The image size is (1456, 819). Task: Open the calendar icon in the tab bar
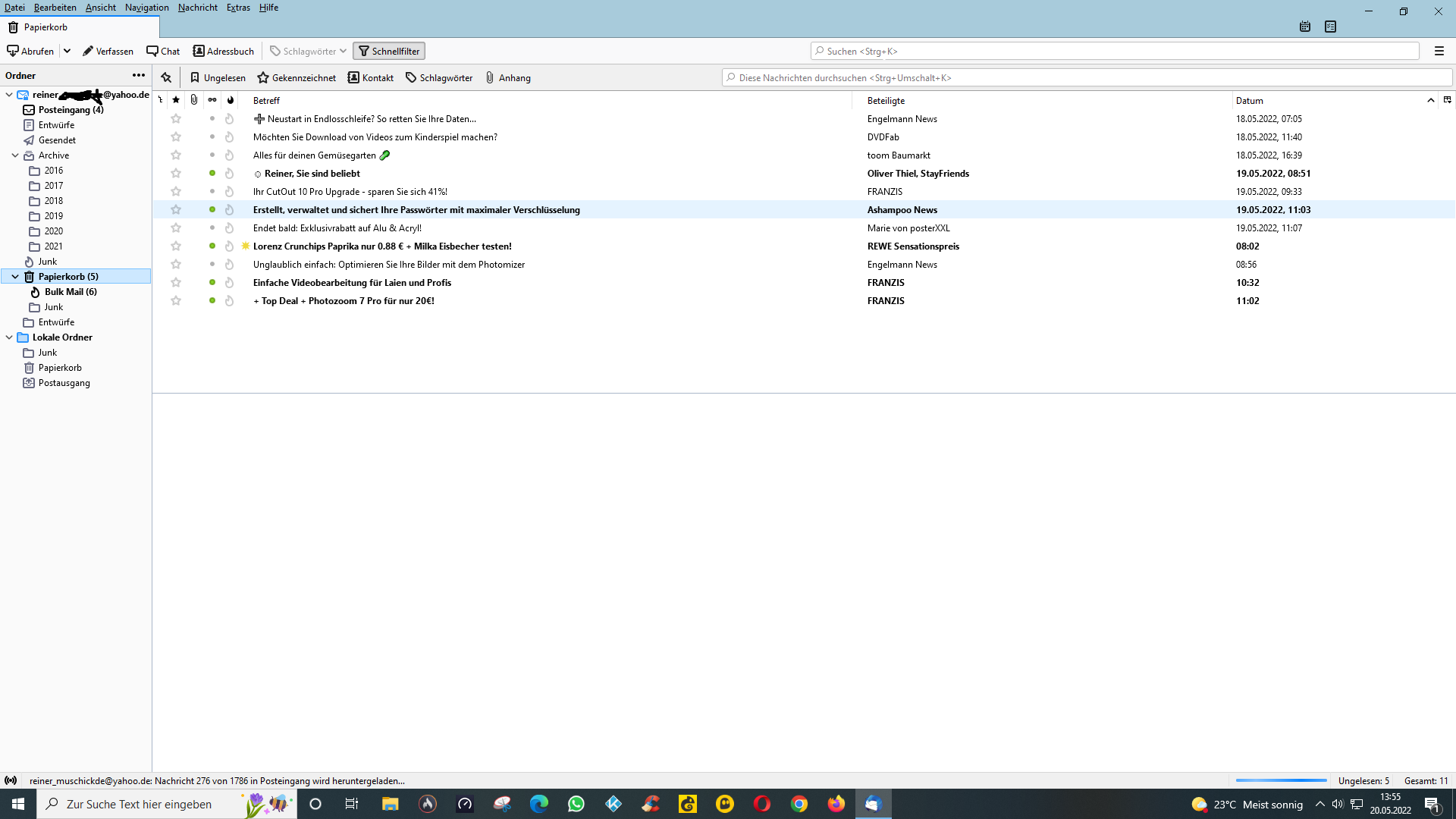click(1305, 27)
